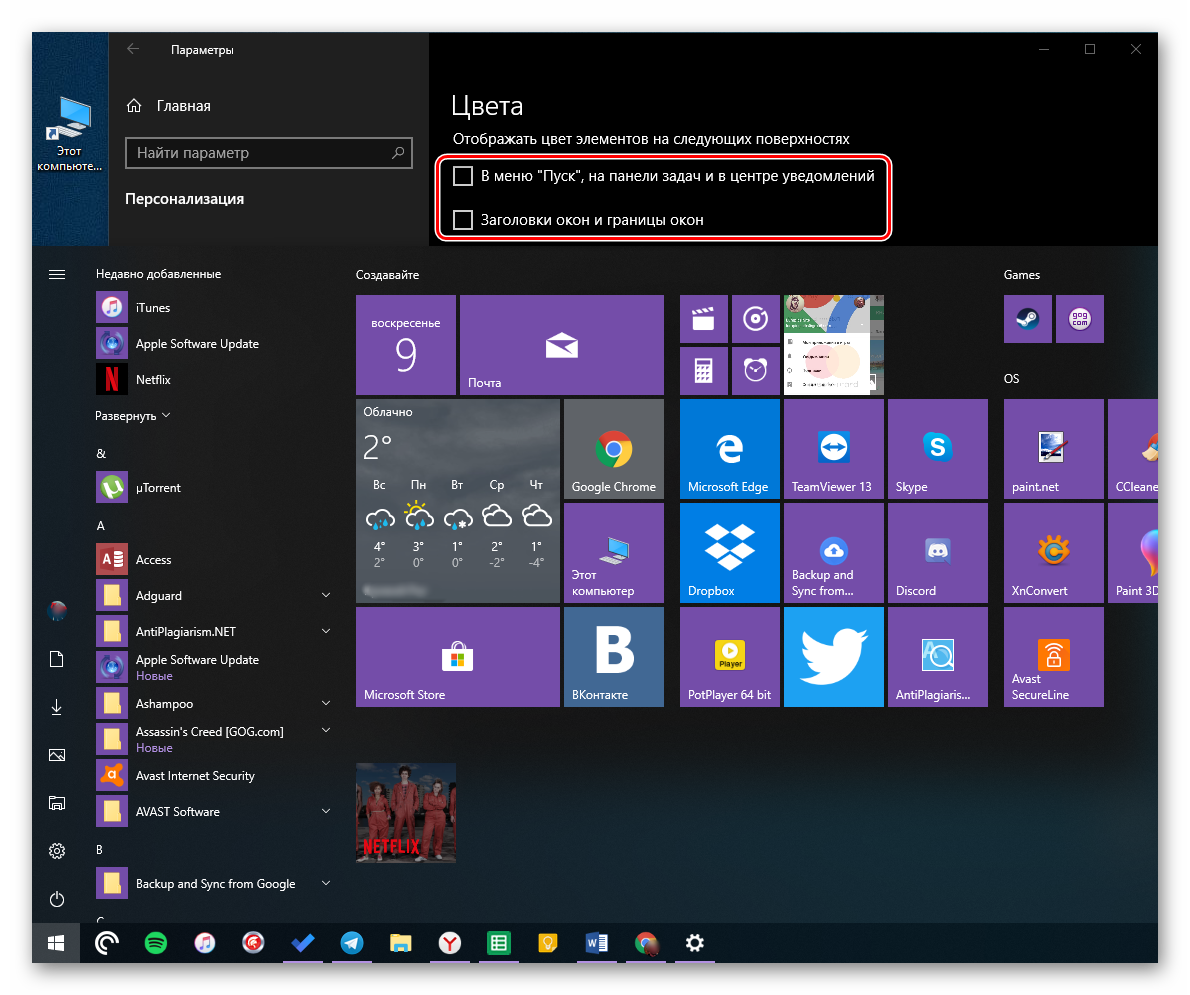Click the Power button in Start menu
The image size is (1190, 995).
click(57, 899)
